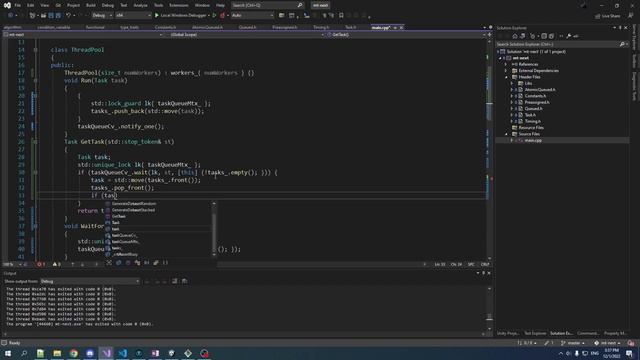Click the Output panel clear all icon
The width and height of the screenshot is (640, 360).
175,281
